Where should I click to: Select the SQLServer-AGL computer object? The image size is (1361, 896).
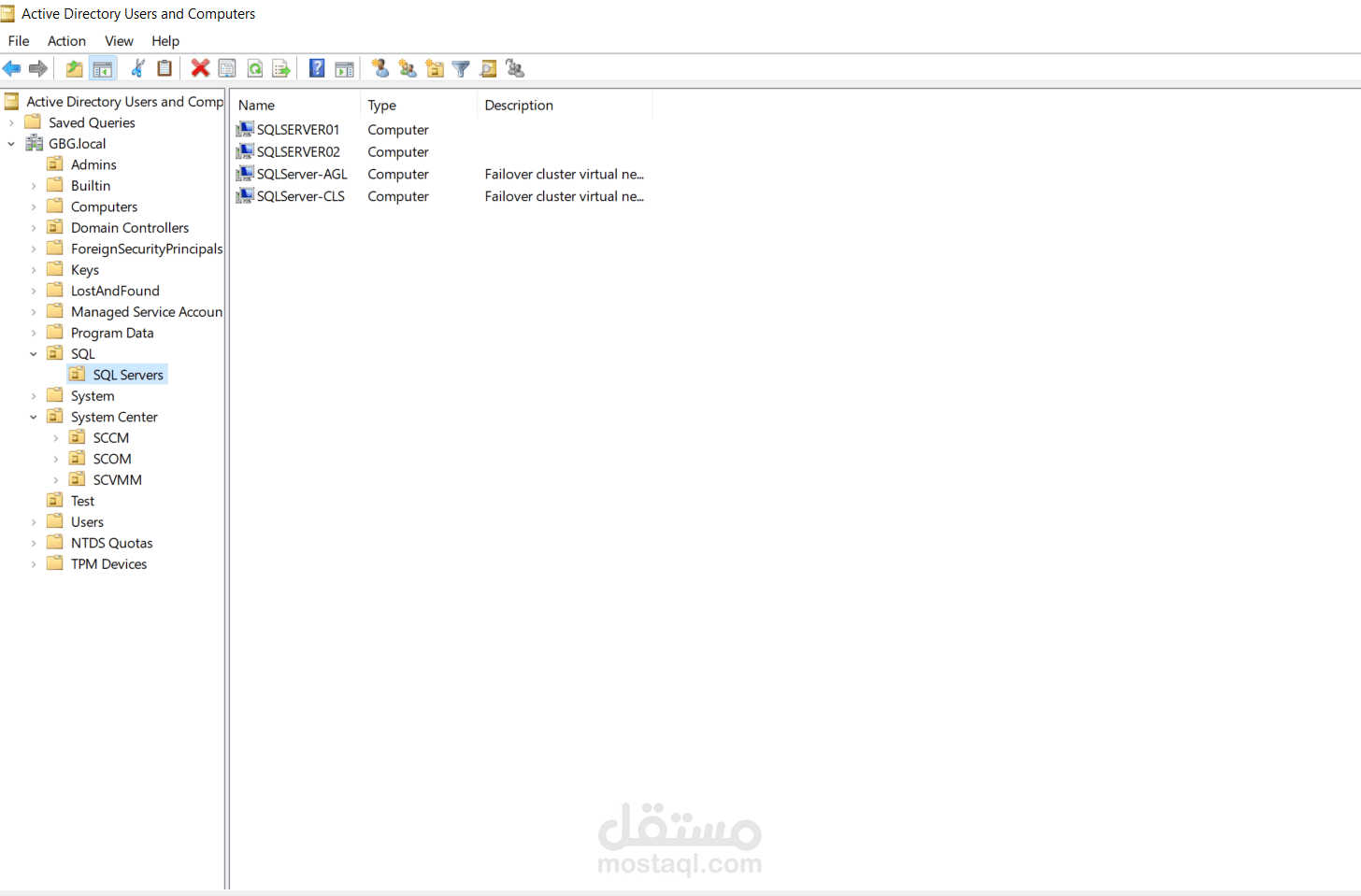tap(302, 175)
